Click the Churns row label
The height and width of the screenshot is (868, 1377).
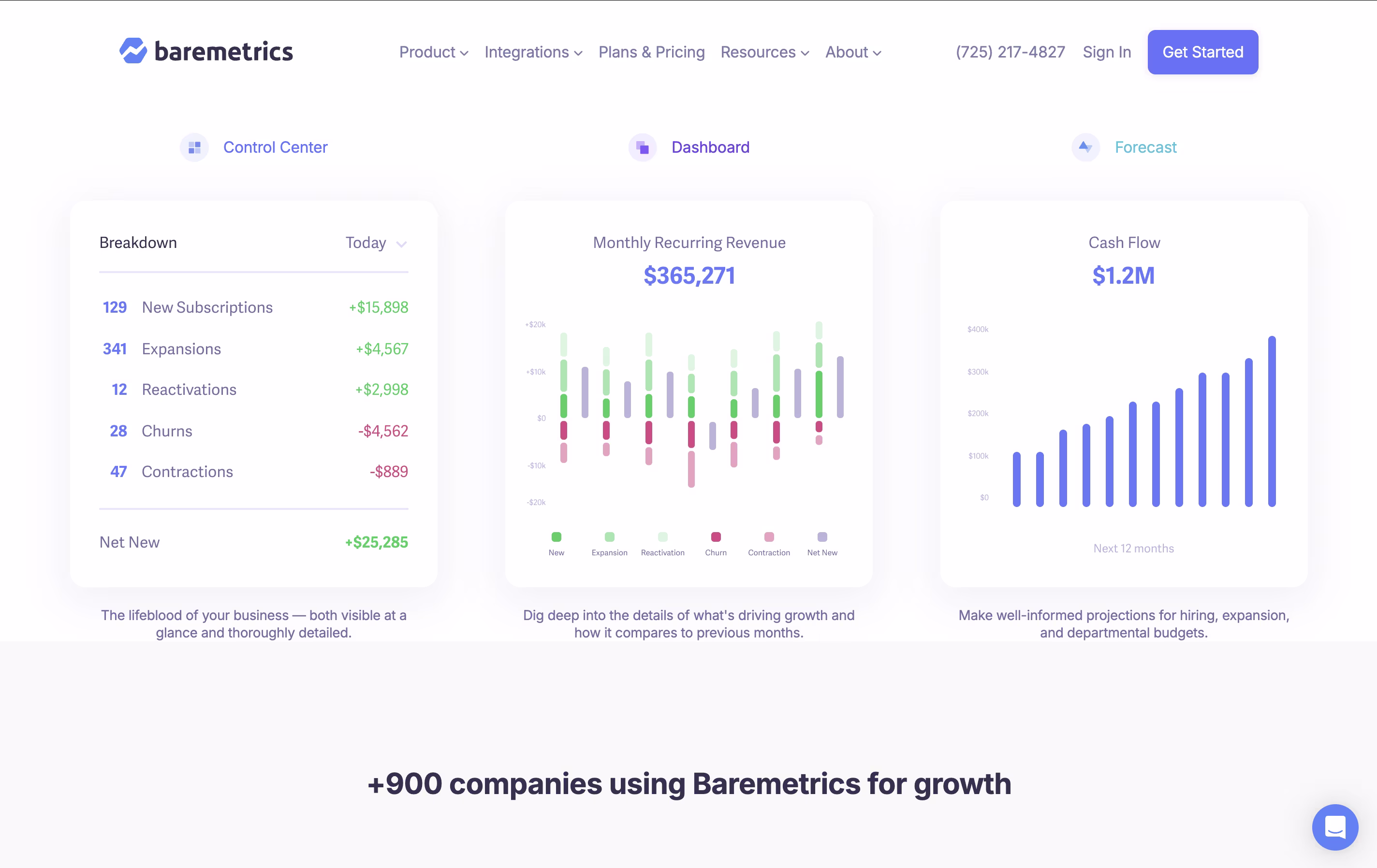click(x=166, y=431)
